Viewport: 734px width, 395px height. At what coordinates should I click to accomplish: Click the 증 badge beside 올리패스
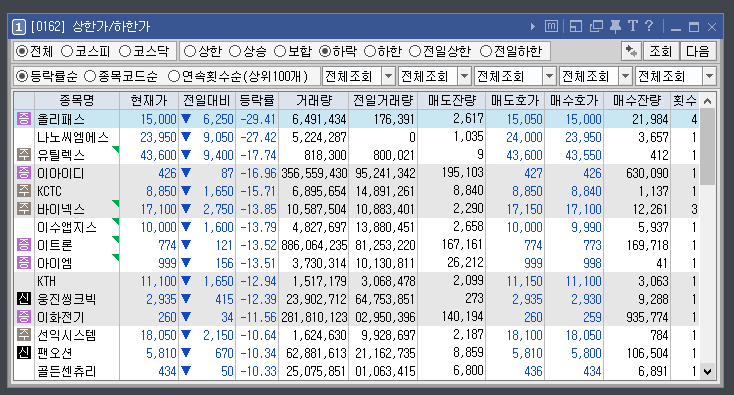coord(23,118)
